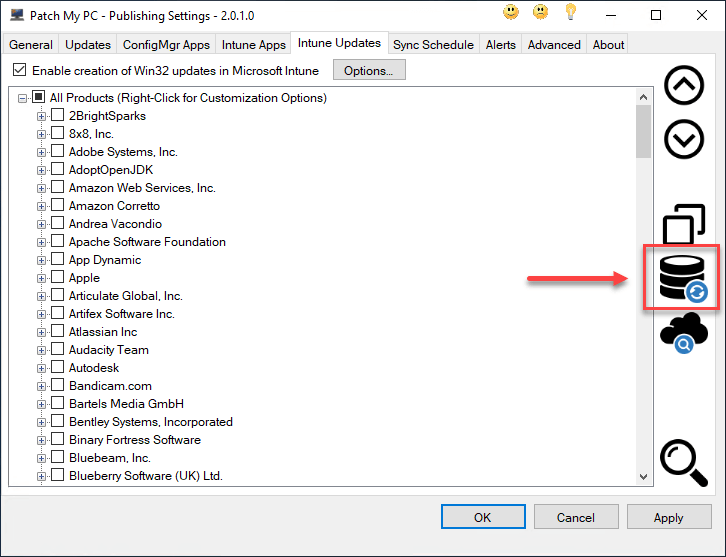Click the scrollbar down arrow

click(x=643, y=476)
